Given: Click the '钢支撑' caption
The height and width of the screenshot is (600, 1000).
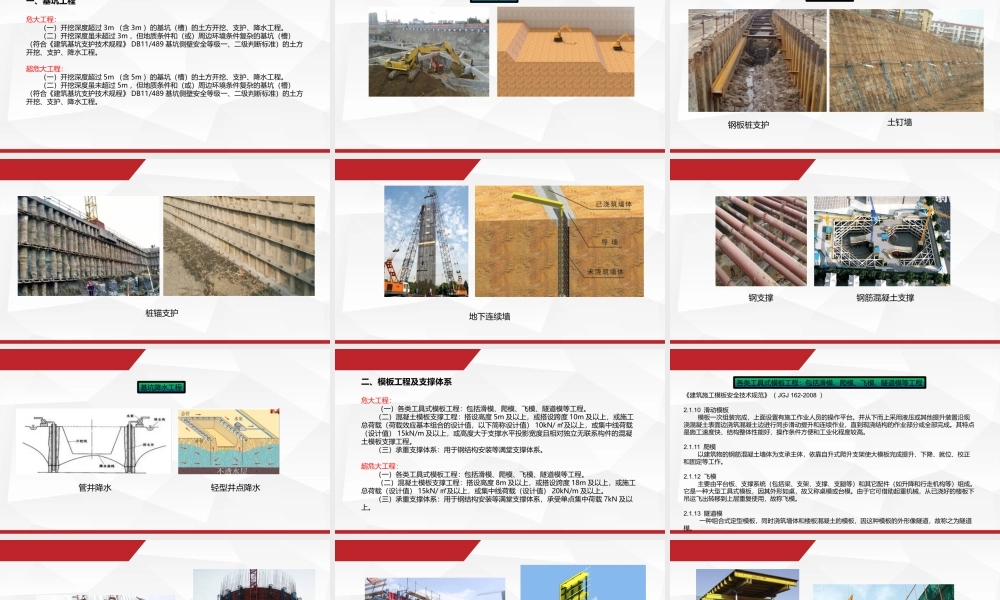Looking at the screenshot, I should (761, 298).
